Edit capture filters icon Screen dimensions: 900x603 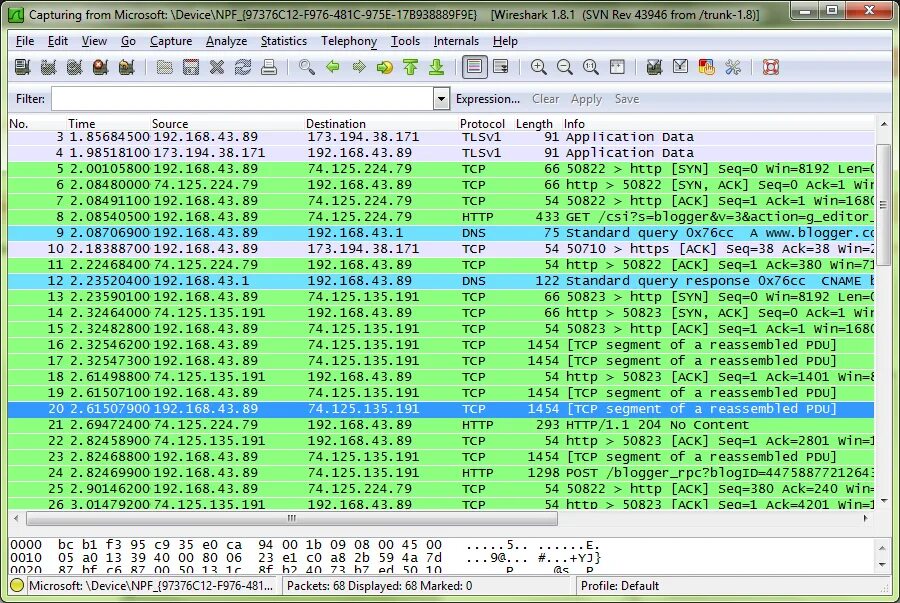pos(654,67)
